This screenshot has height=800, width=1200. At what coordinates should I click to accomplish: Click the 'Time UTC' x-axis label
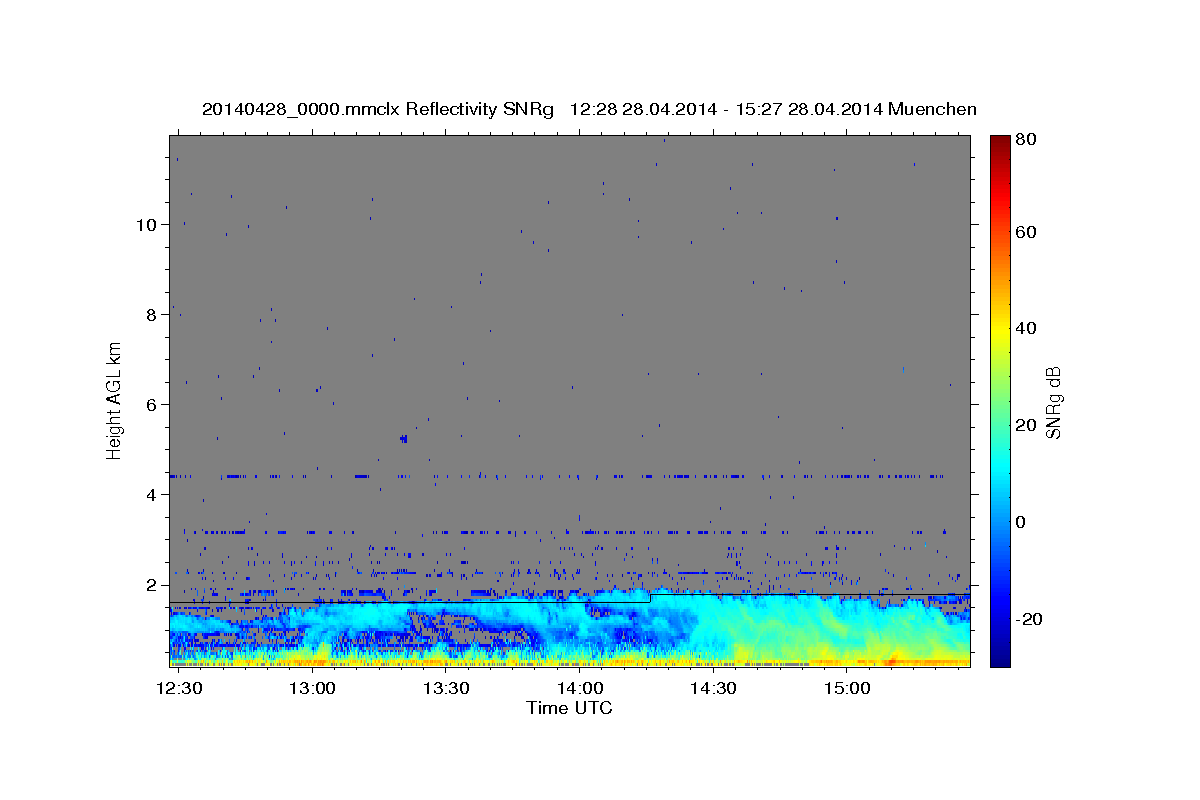click(x=570, y=708)
